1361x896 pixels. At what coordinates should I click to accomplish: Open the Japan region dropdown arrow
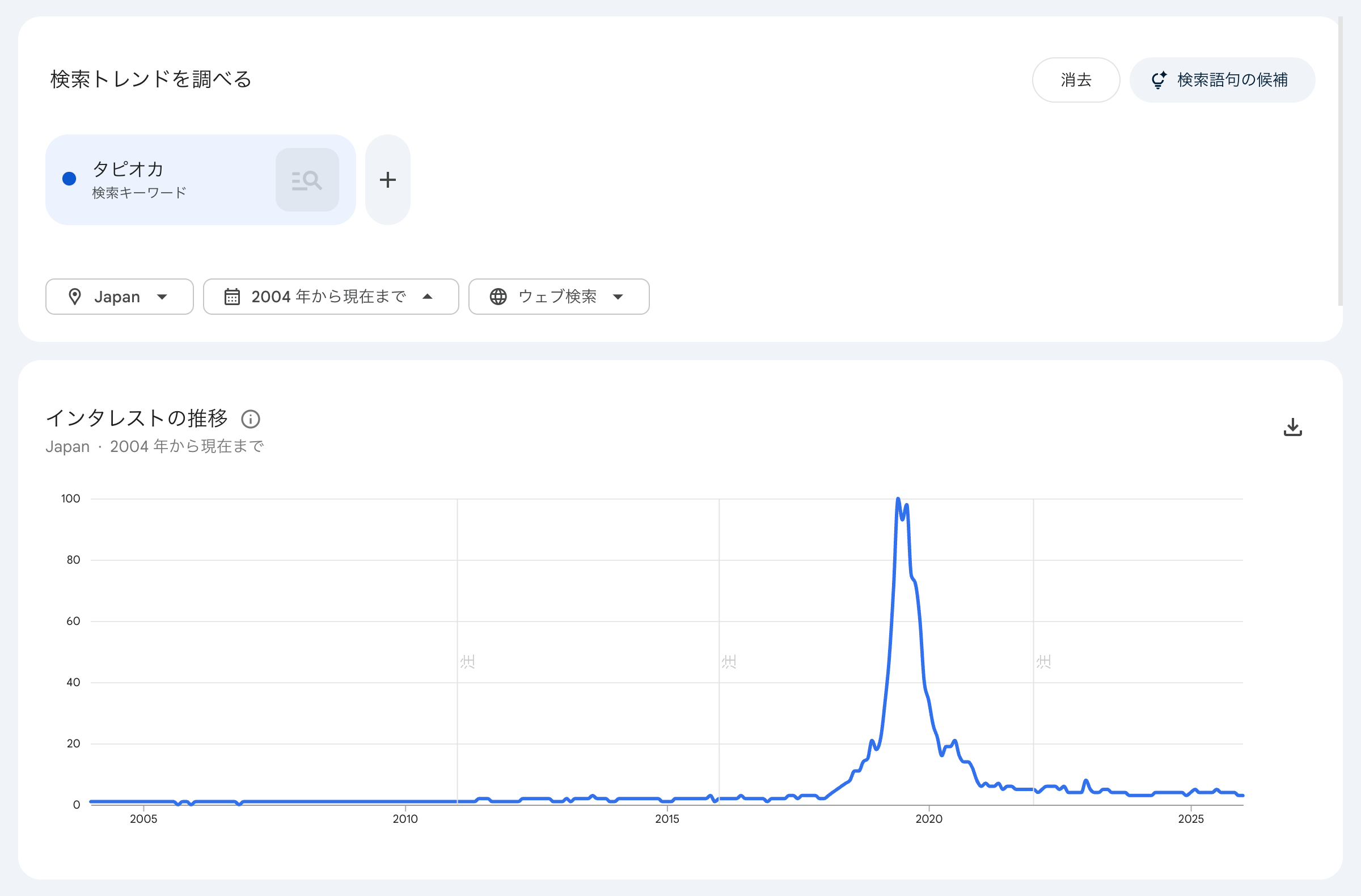[162, 297]
